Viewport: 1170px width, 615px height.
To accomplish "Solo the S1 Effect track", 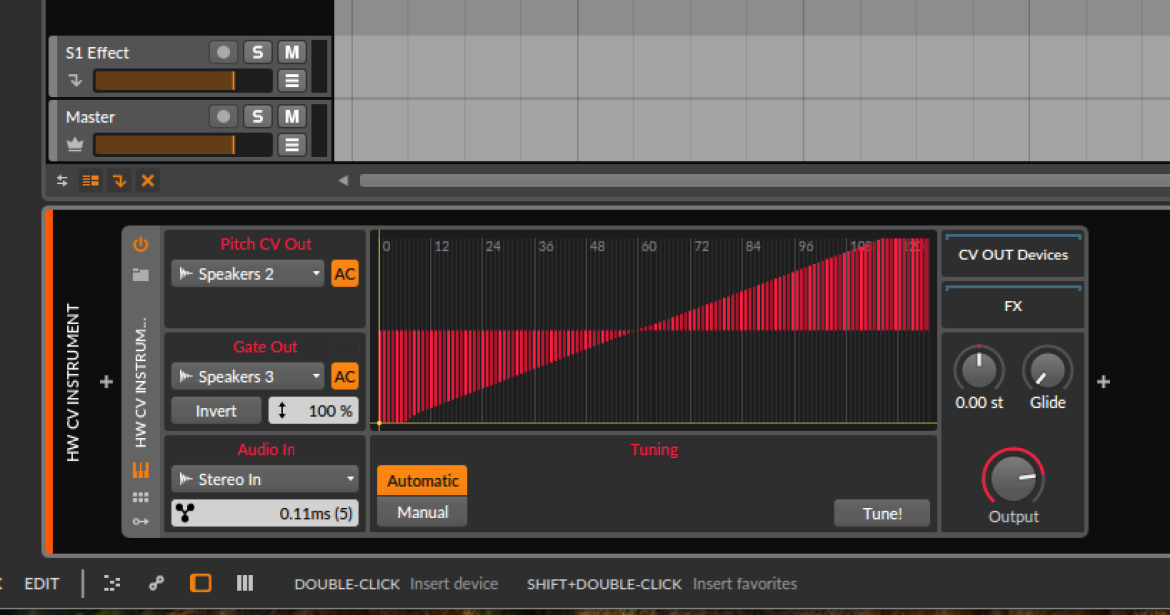I will tap(257, 52).
